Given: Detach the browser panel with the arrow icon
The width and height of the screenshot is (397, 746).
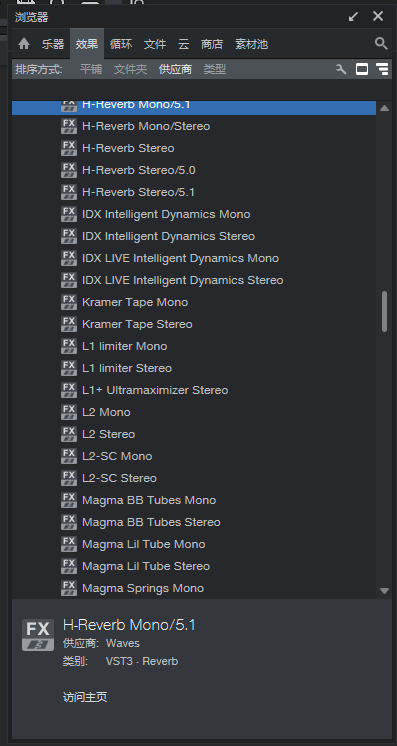Looking at the screenshot, I should tap(353, 17).
